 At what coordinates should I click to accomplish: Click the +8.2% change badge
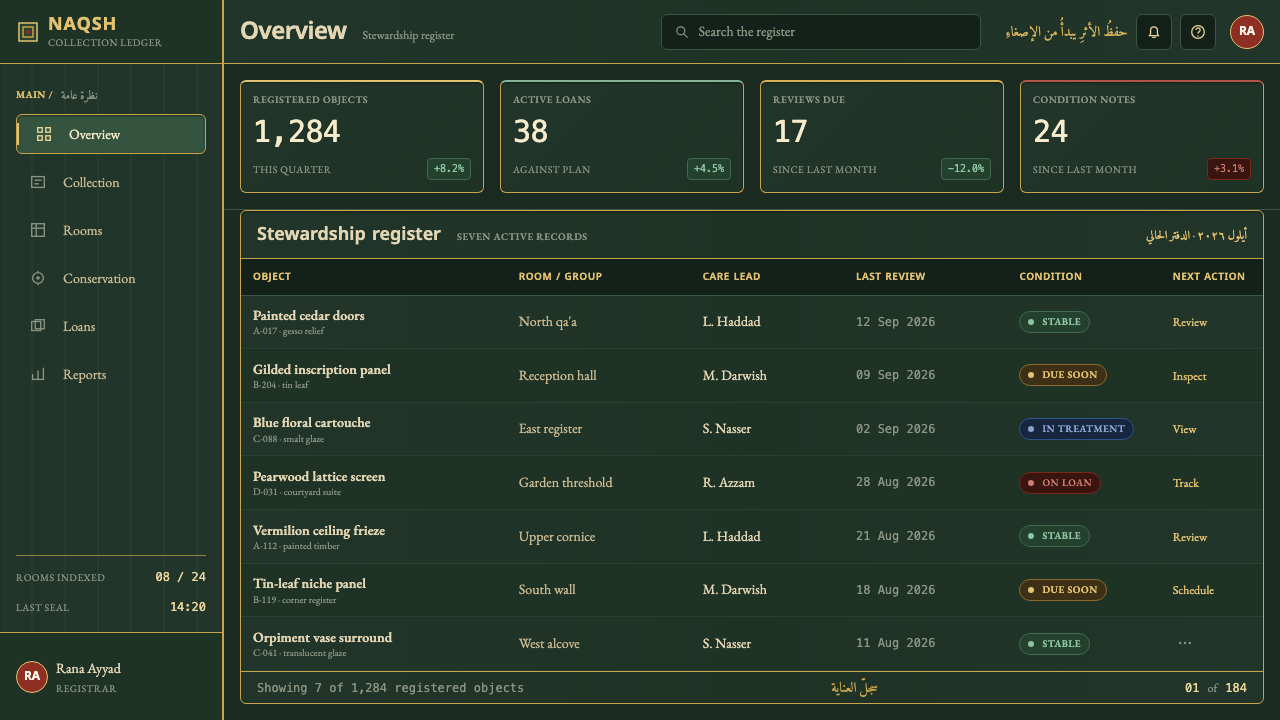[449, 169]
